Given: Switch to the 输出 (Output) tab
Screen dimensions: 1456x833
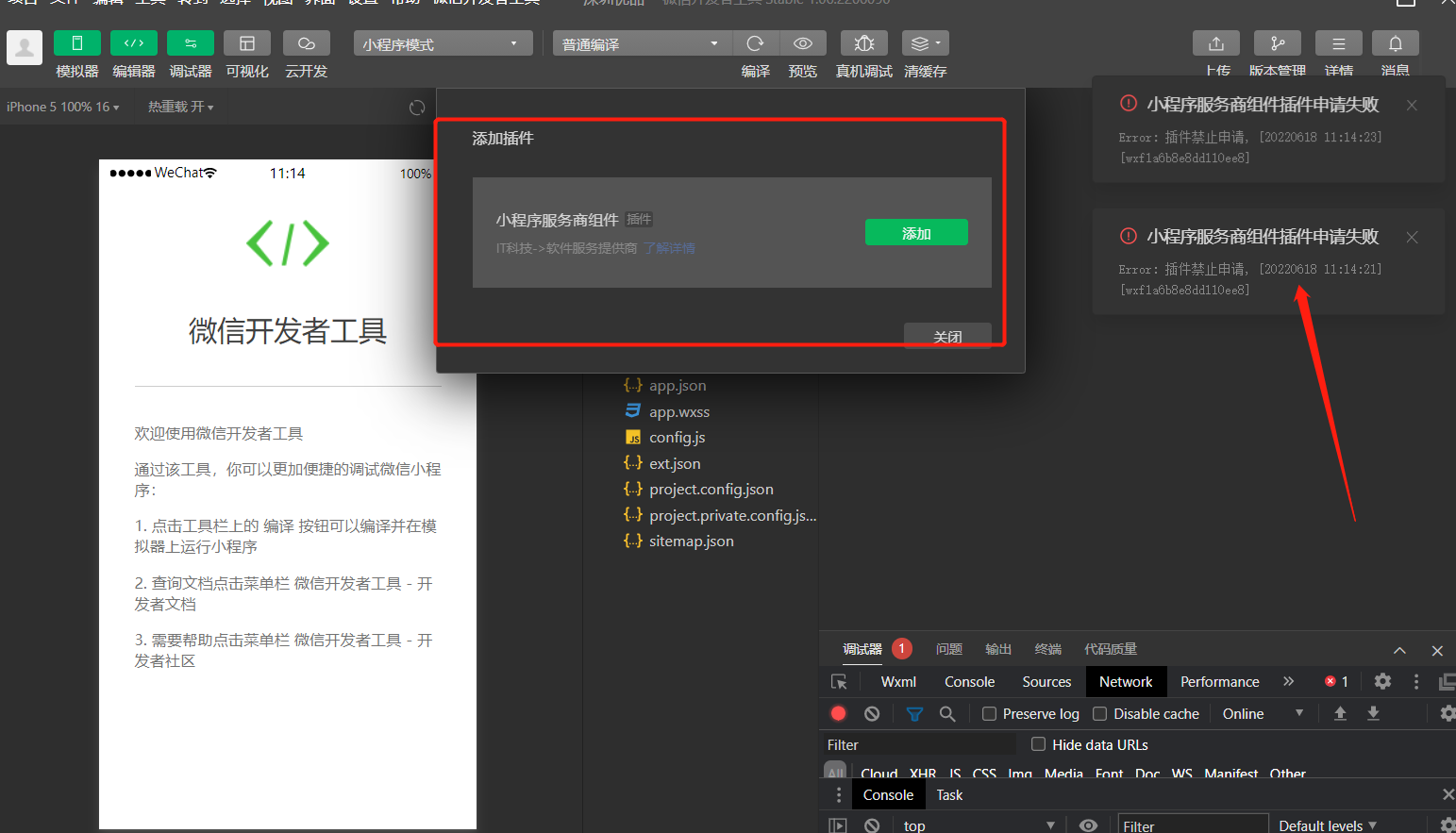Looking at the screenshot, I should tap(998, 649).
